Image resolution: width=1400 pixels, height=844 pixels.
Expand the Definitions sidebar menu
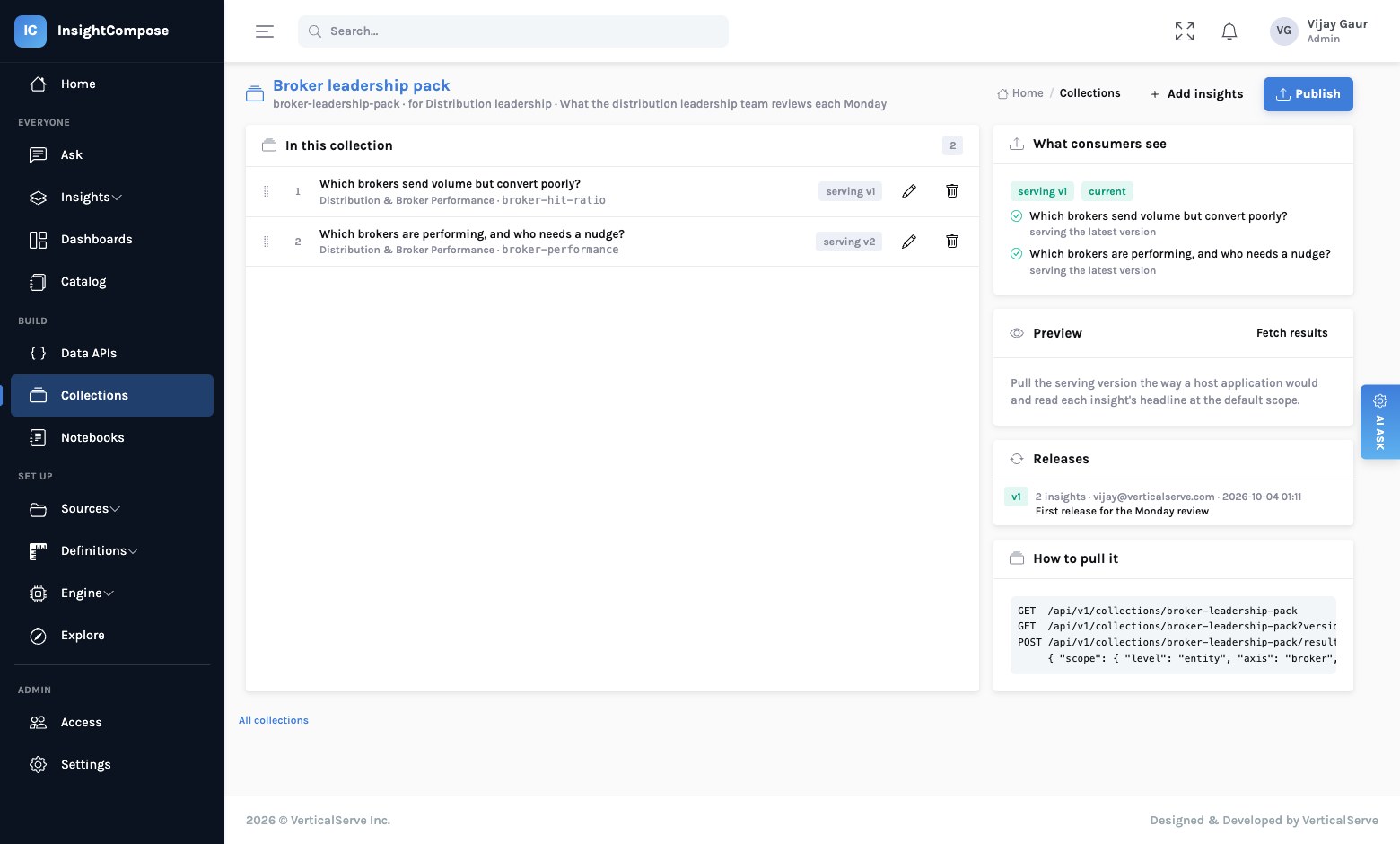coord(112,551)
